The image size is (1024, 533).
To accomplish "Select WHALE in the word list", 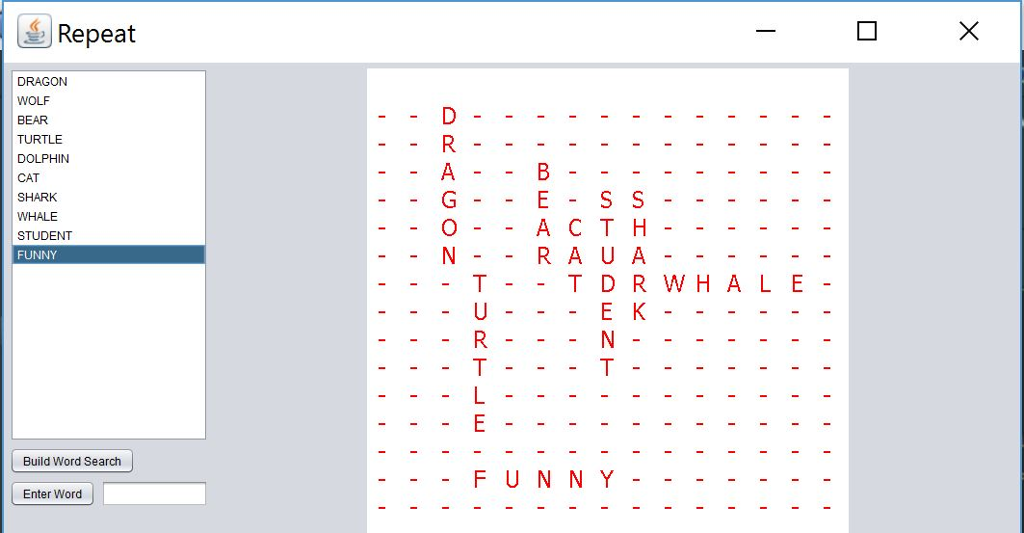I will pyautogui.click(x=108, y=216).
